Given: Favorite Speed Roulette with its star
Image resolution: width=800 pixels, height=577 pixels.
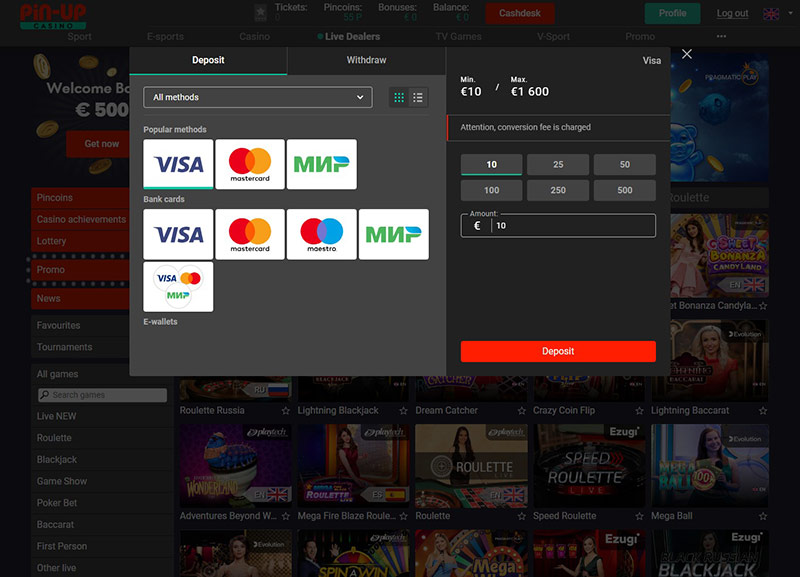Looking at the screenshot, I should [639, 516].
